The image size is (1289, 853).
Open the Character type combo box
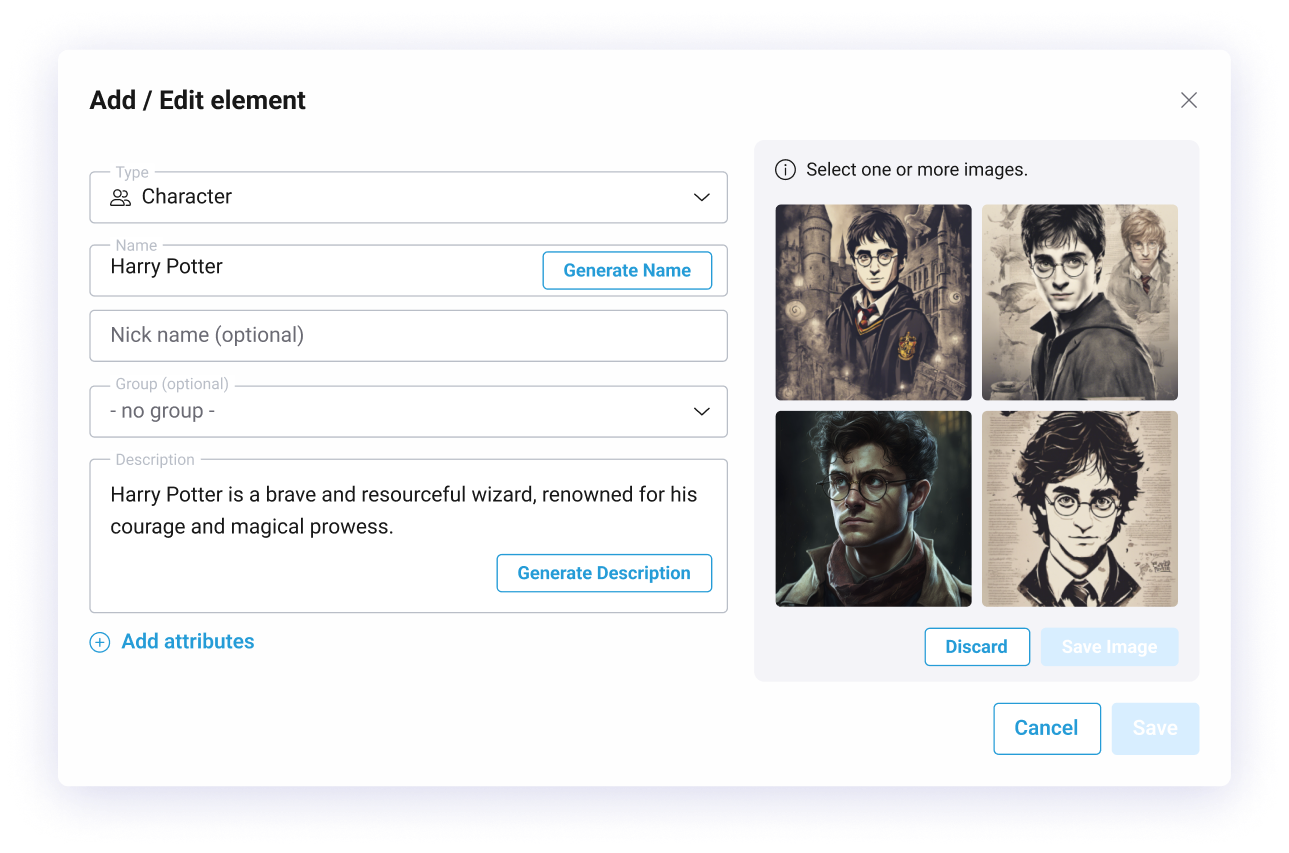pyautogui.click(x=408, y=197)
